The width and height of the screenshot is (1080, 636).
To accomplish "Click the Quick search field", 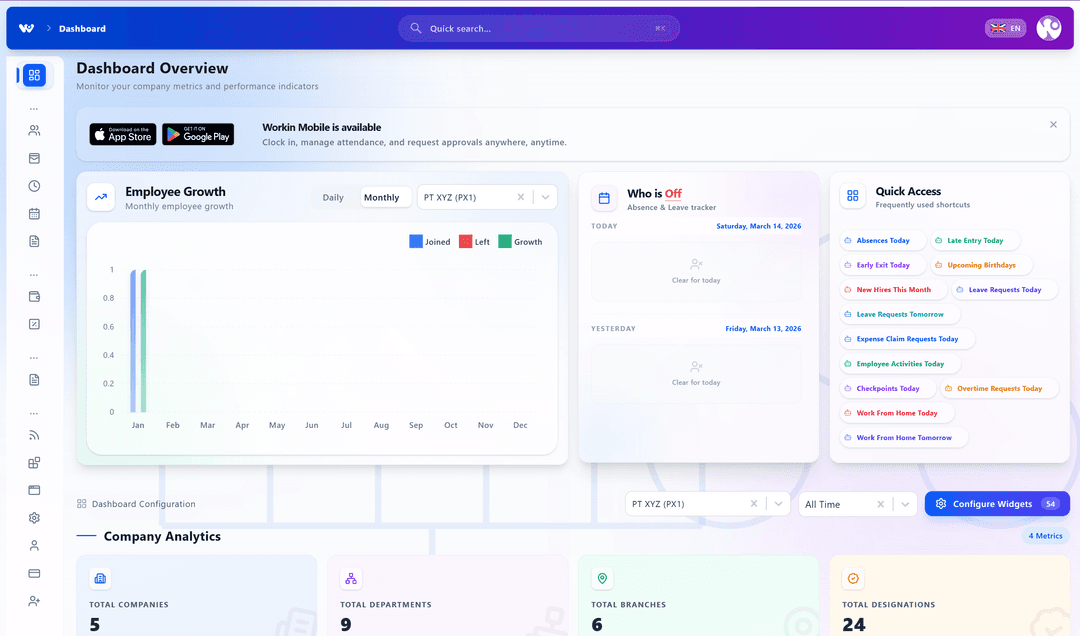I will (537, 28).
